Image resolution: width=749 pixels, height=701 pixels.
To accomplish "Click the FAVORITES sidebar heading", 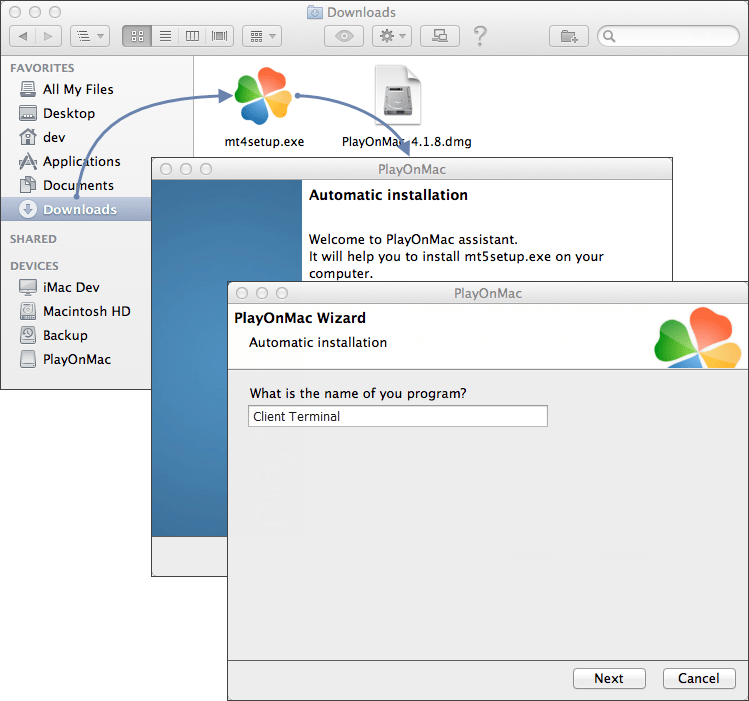I will click(42, 68).
